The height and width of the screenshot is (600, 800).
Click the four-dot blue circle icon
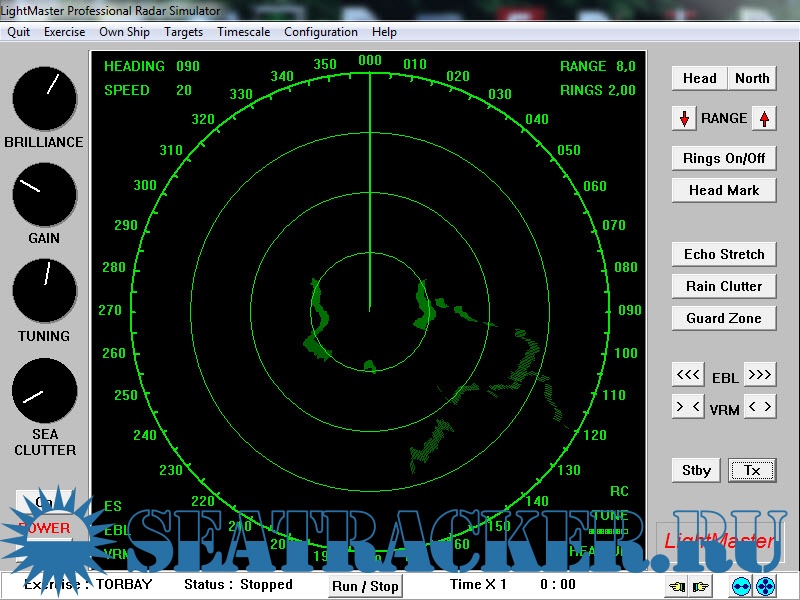(x=765, y=586)
